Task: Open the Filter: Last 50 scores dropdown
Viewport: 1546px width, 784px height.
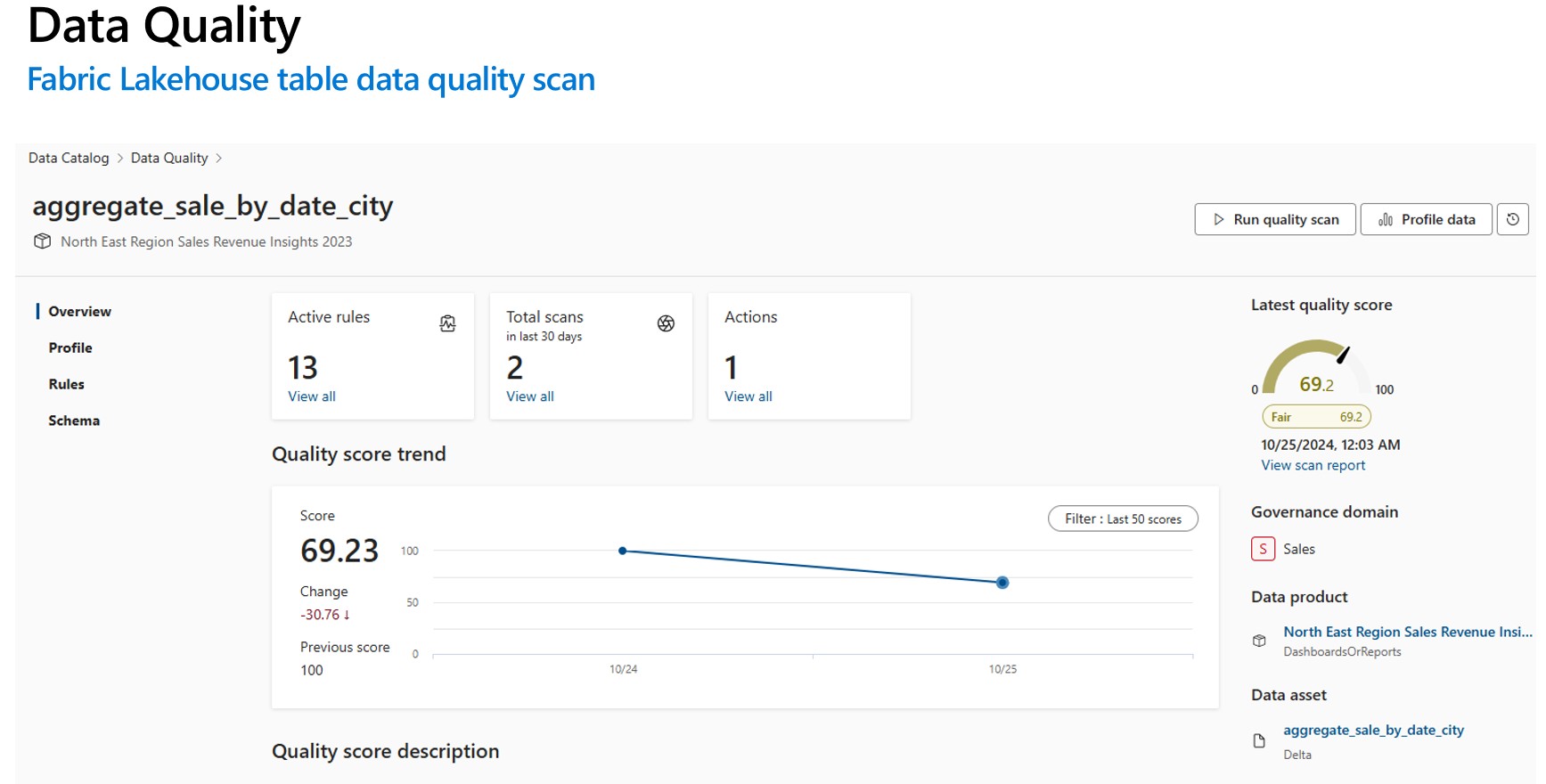Action: coord(1123,519)
